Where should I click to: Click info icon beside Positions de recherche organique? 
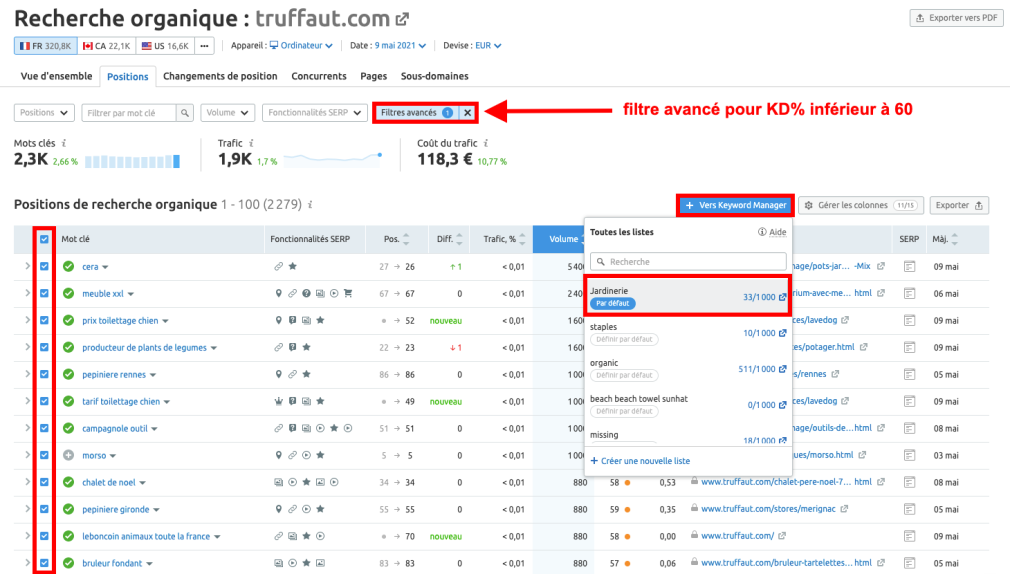tap(310, 204)
